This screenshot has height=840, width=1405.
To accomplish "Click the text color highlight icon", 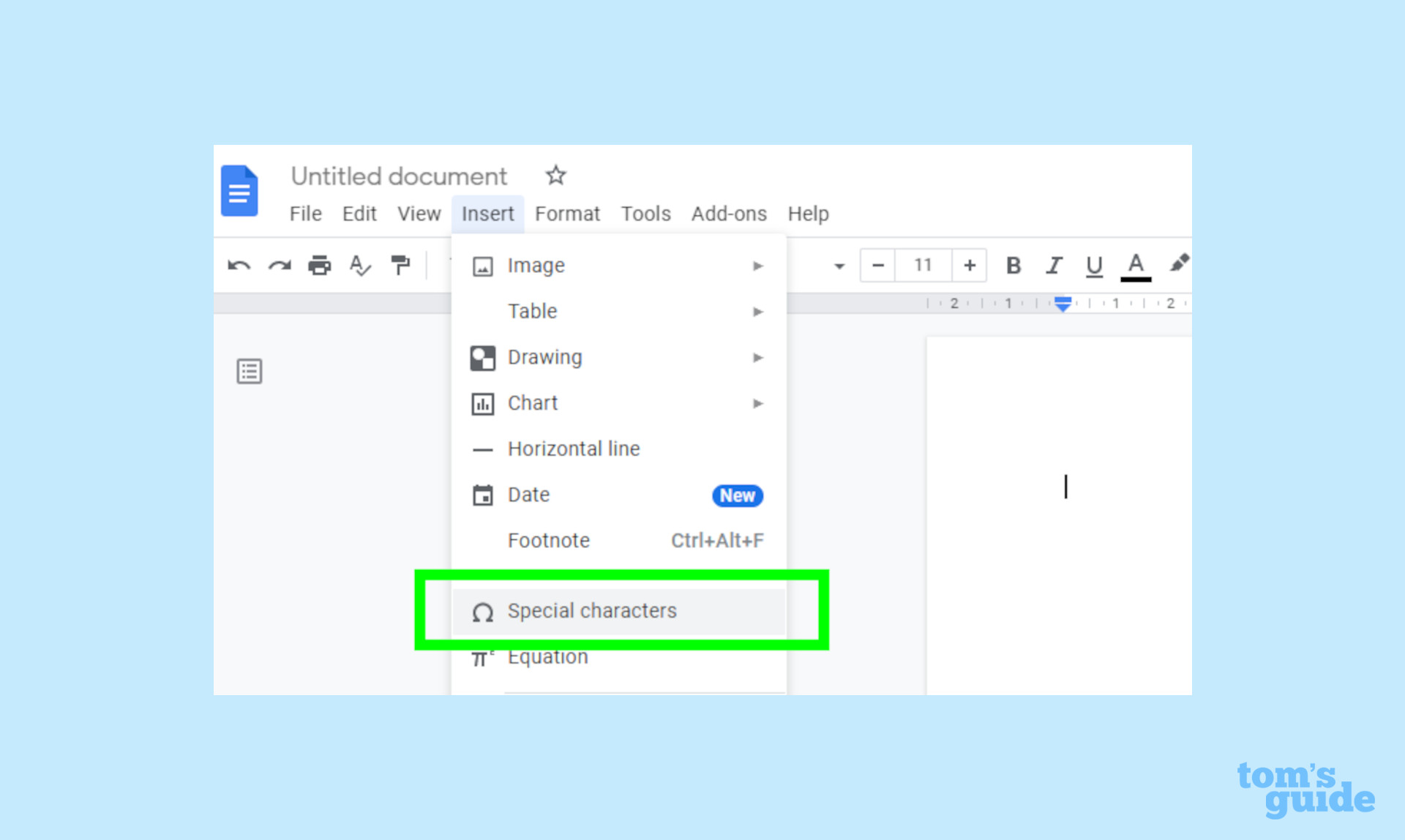I will tap(1180, 264).
